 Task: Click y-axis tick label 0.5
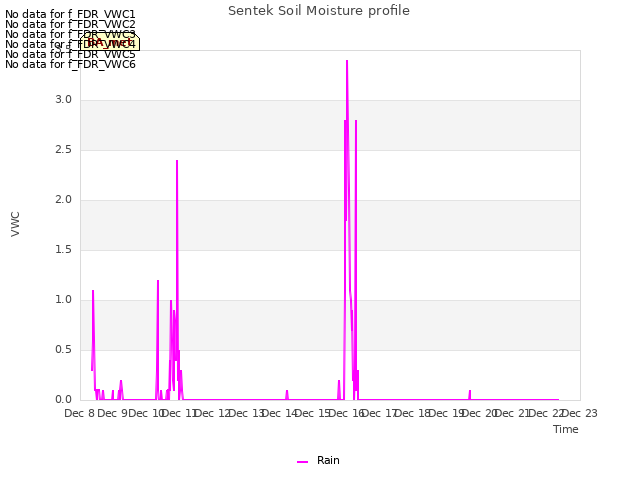tap(63, 350)
